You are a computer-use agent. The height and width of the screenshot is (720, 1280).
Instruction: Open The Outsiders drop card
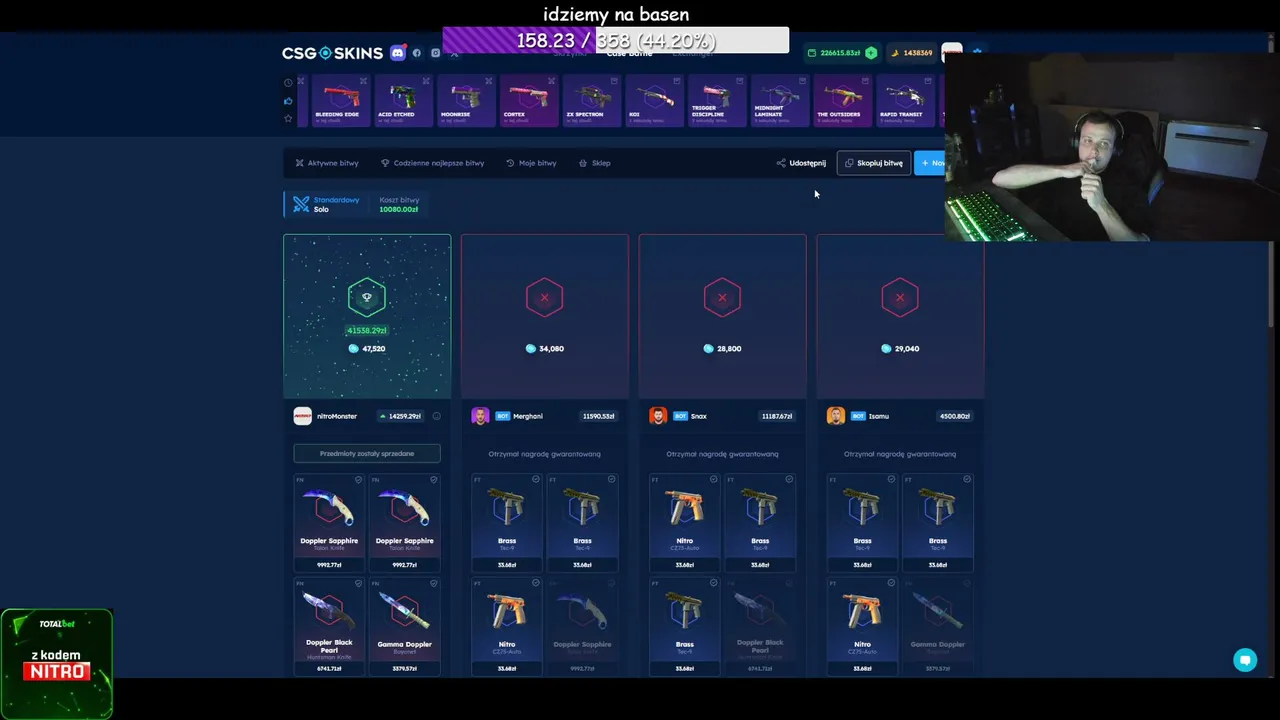point(842,101)
